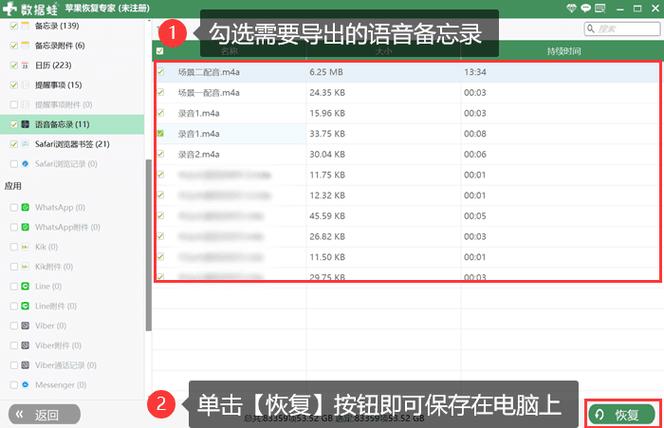Select 提醒事项 (15) category

click(x=58, y=85)
